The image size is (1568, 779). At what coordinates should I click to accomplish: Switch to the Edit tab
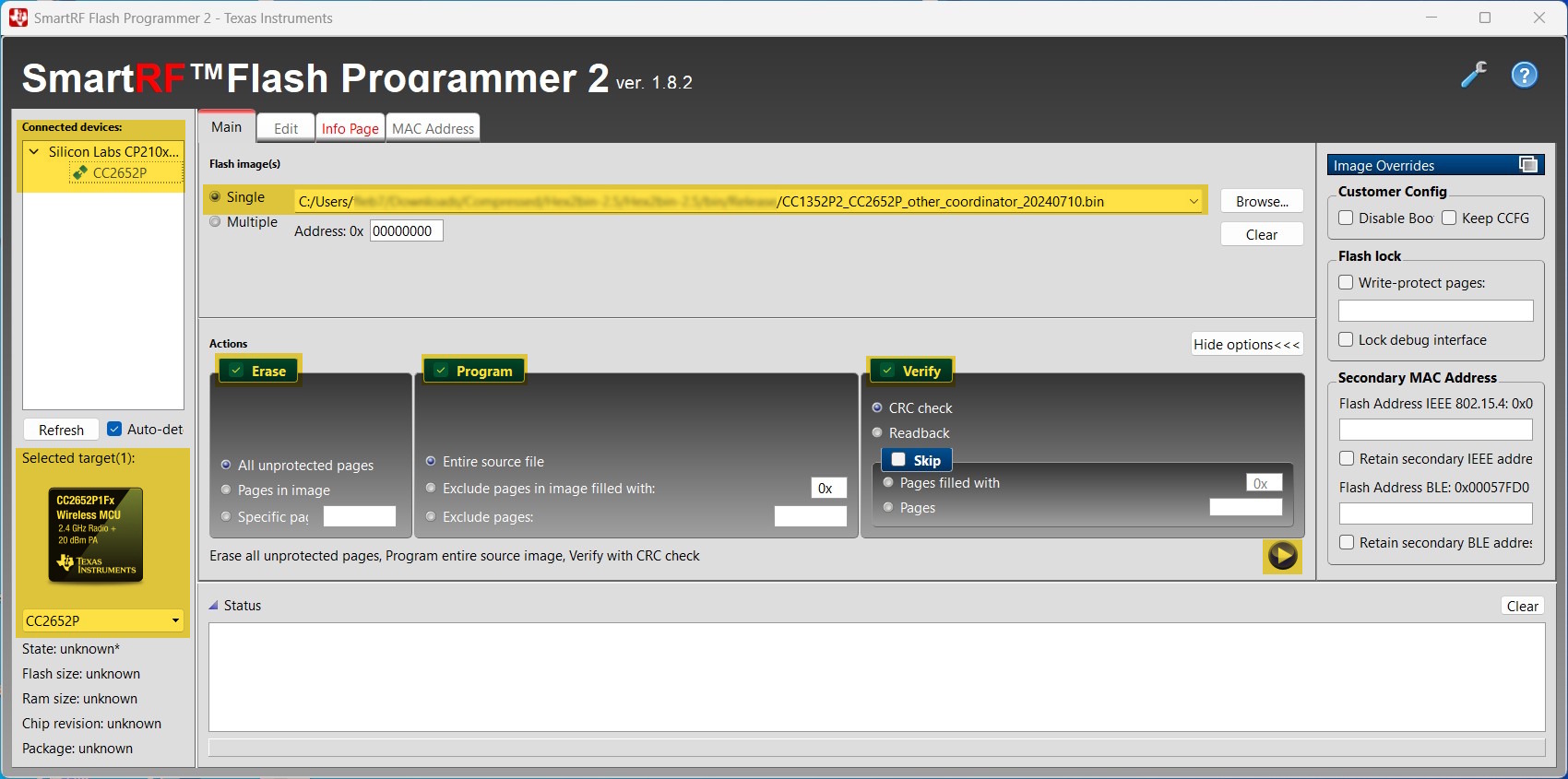286,129
